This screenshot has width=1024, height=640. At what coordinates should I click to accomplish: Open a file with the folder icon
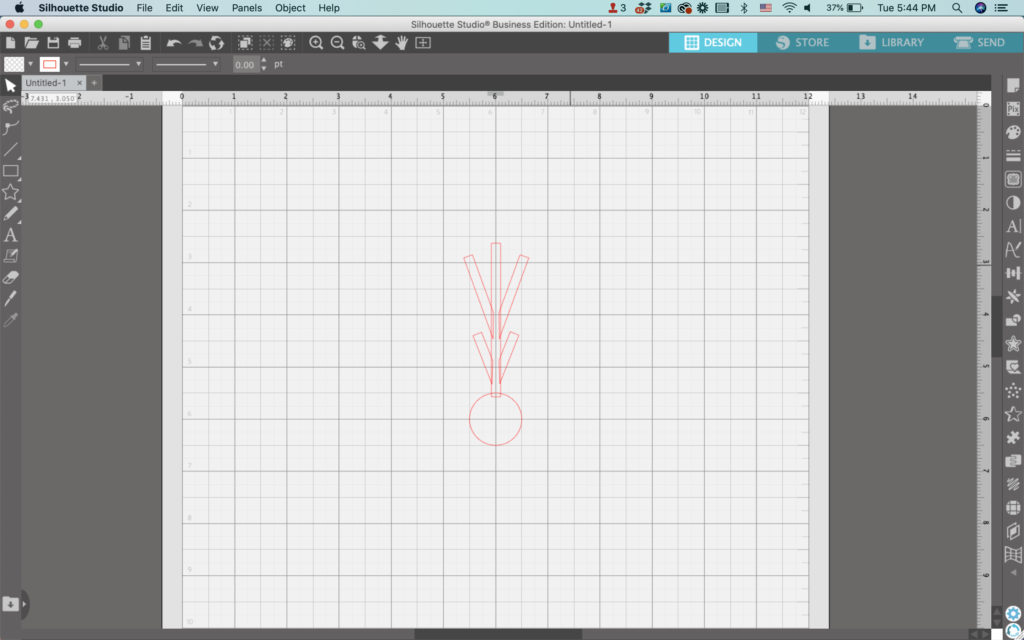(x=31, y=43)
